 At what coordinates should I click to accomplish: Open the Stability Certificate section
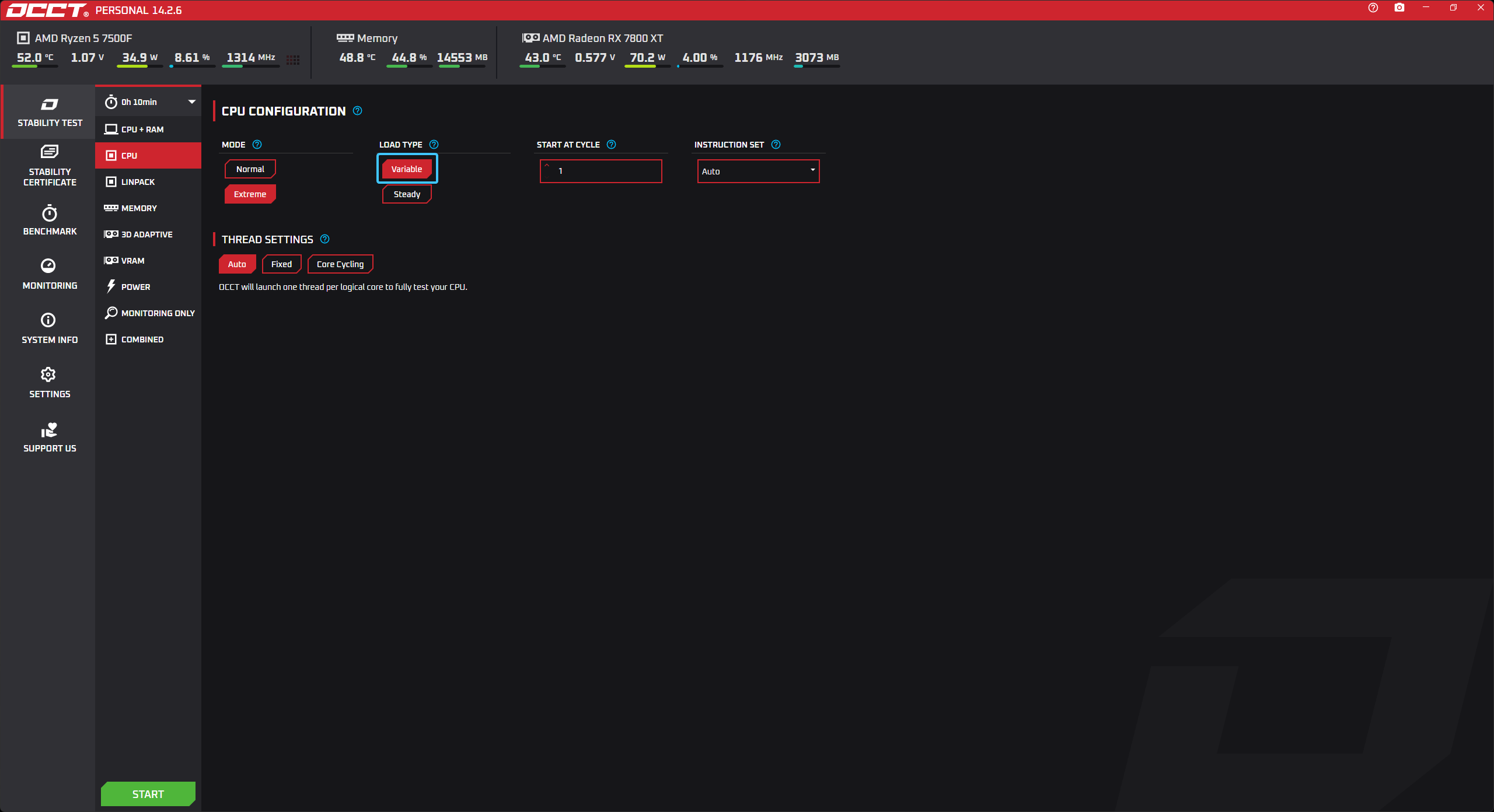[50, 166]
